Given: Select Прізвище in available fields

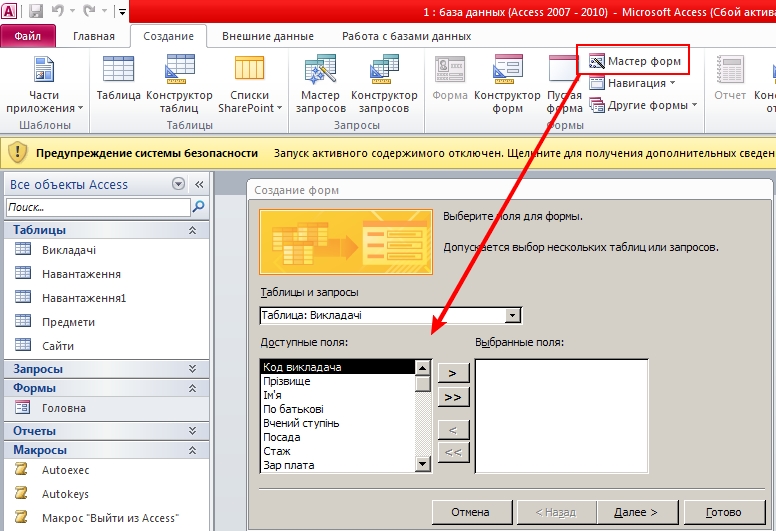Looking at the screenshot, I should click(339, 381).
